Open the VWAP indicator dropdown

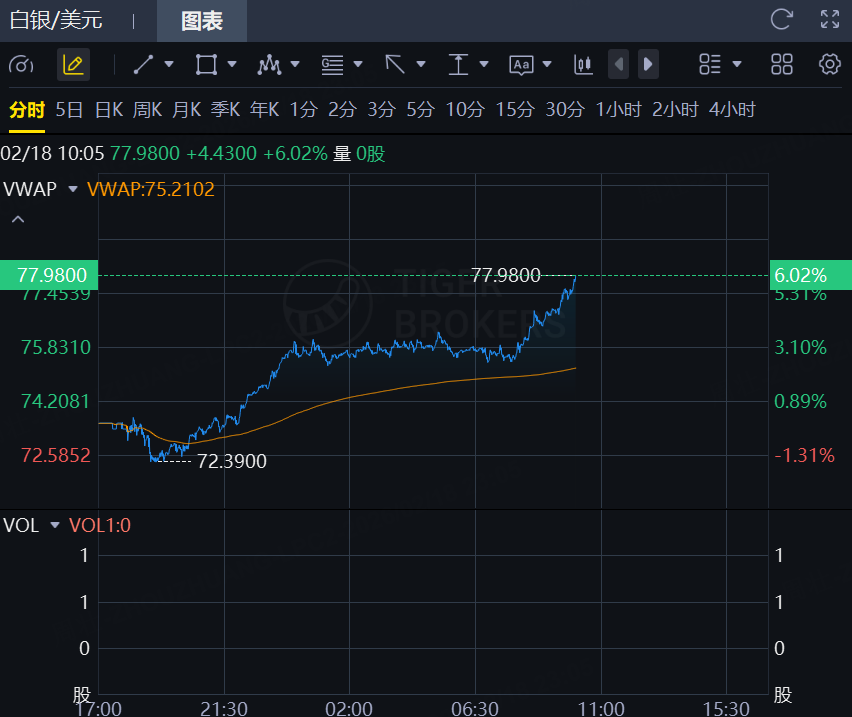click(x=72, y=188)
